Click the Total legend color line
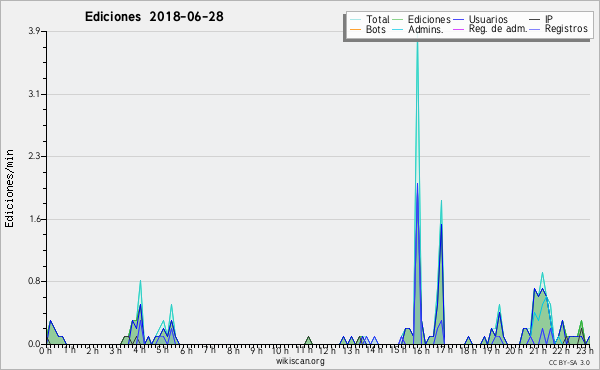Screen dimensions: 600x370 pos(355,20)
